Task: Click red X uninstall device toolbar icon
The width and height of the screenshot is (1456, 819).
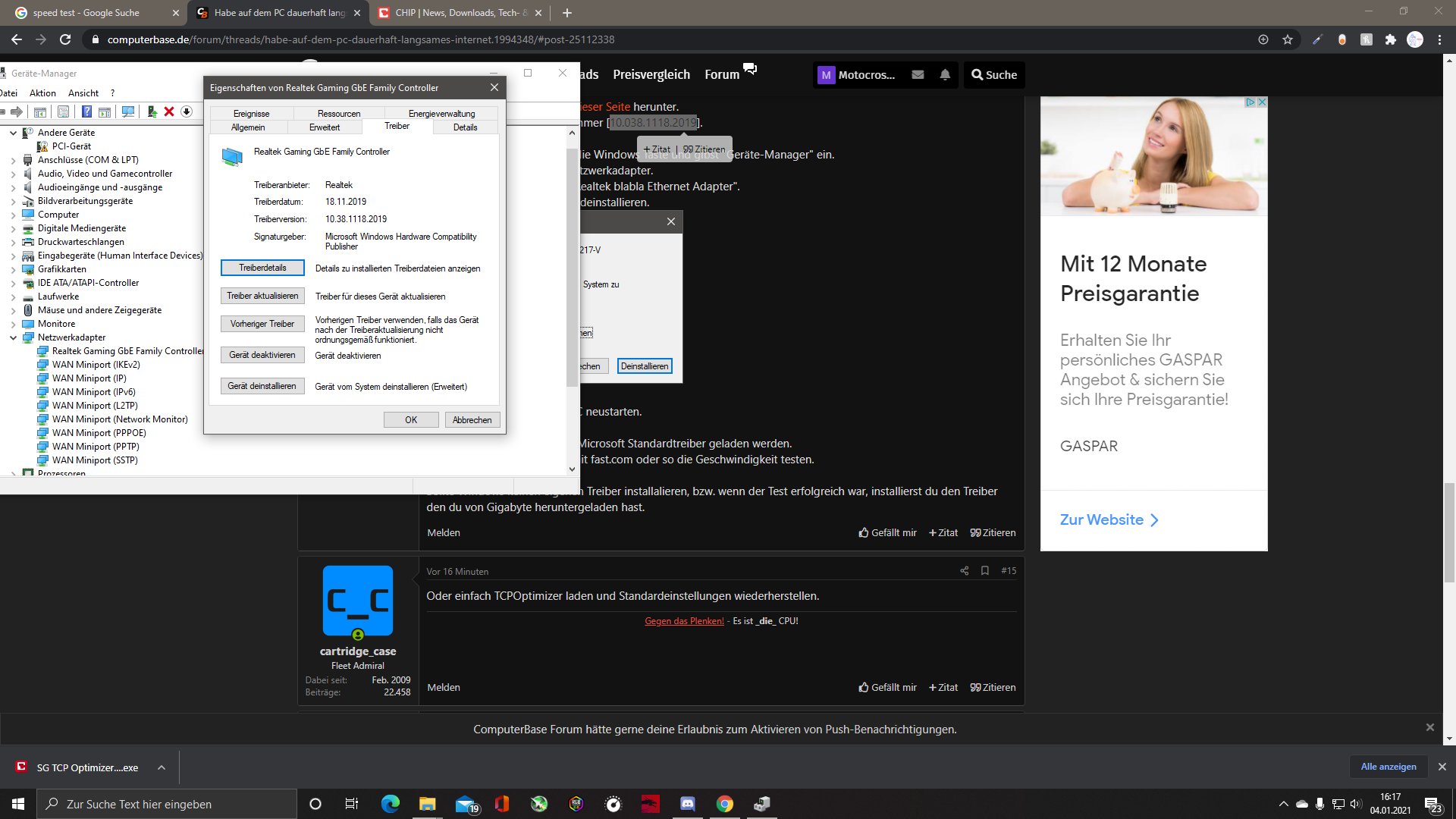Action: [169, 111]
